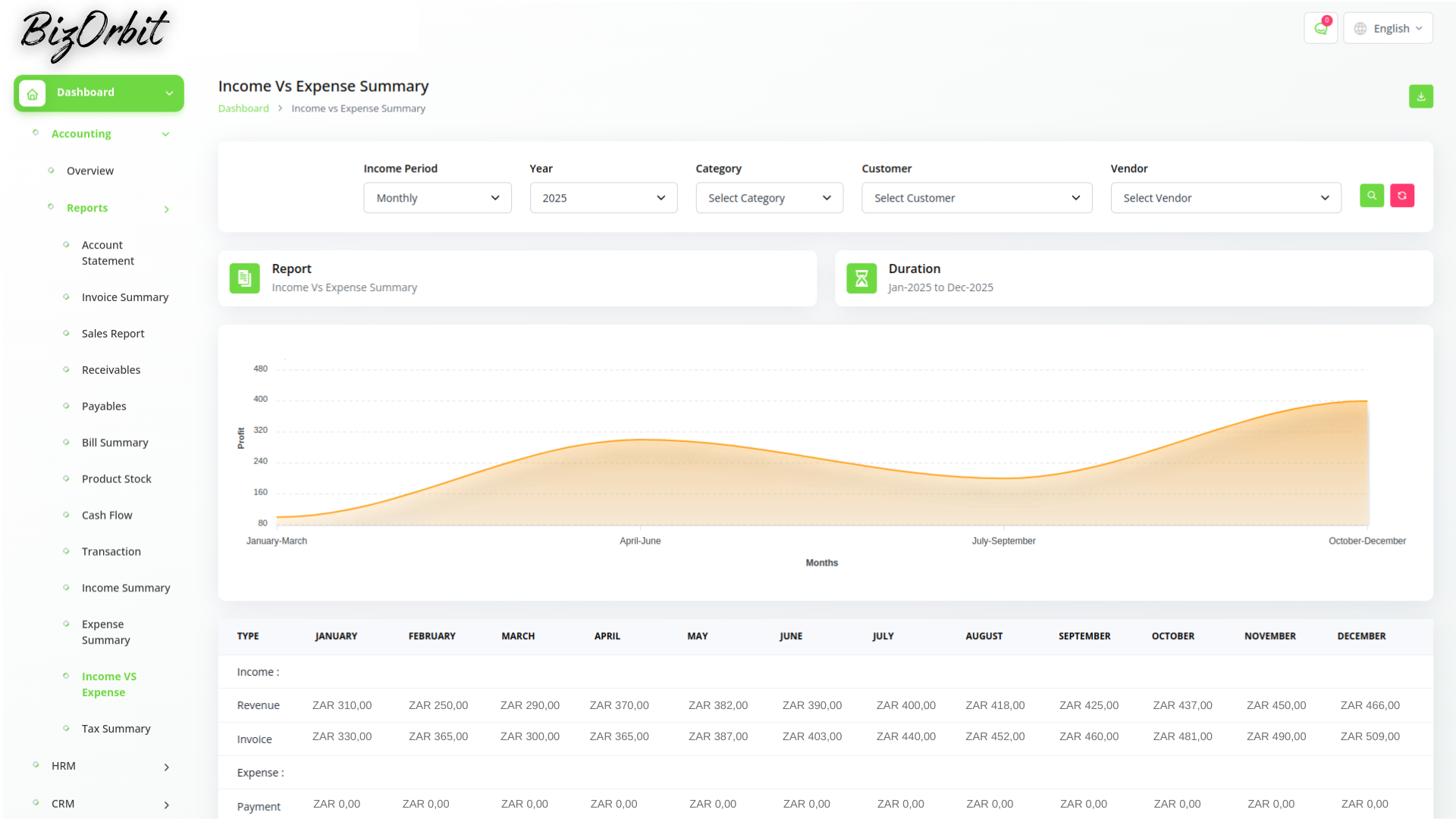Click the Accounting menu label

[81, 133]
